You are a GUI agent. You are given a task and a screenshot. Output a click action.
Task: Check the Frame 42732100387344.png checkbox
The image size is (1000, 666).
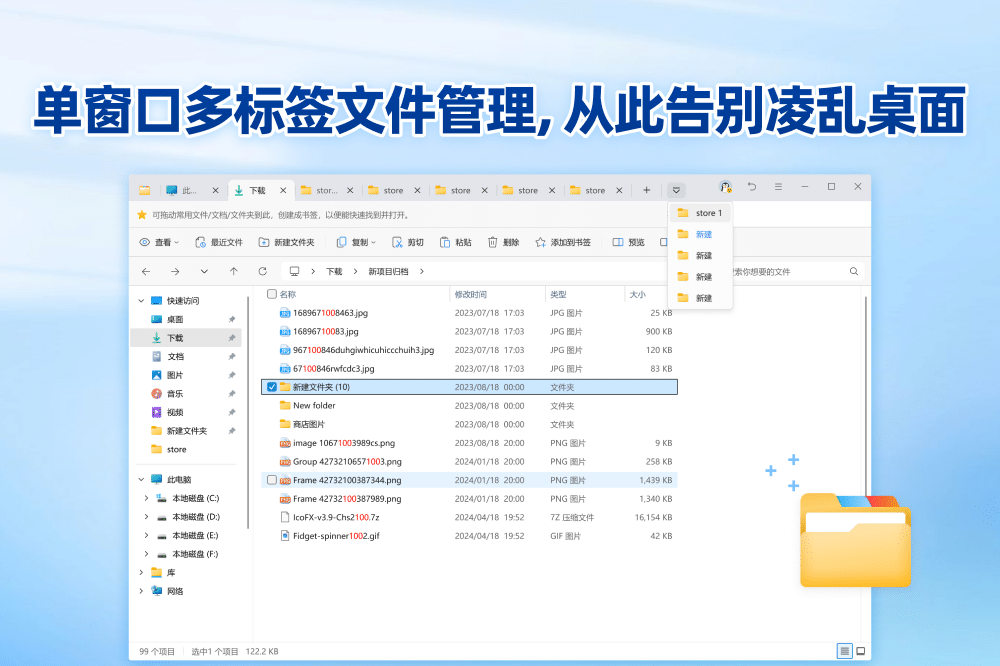(272, 480)
